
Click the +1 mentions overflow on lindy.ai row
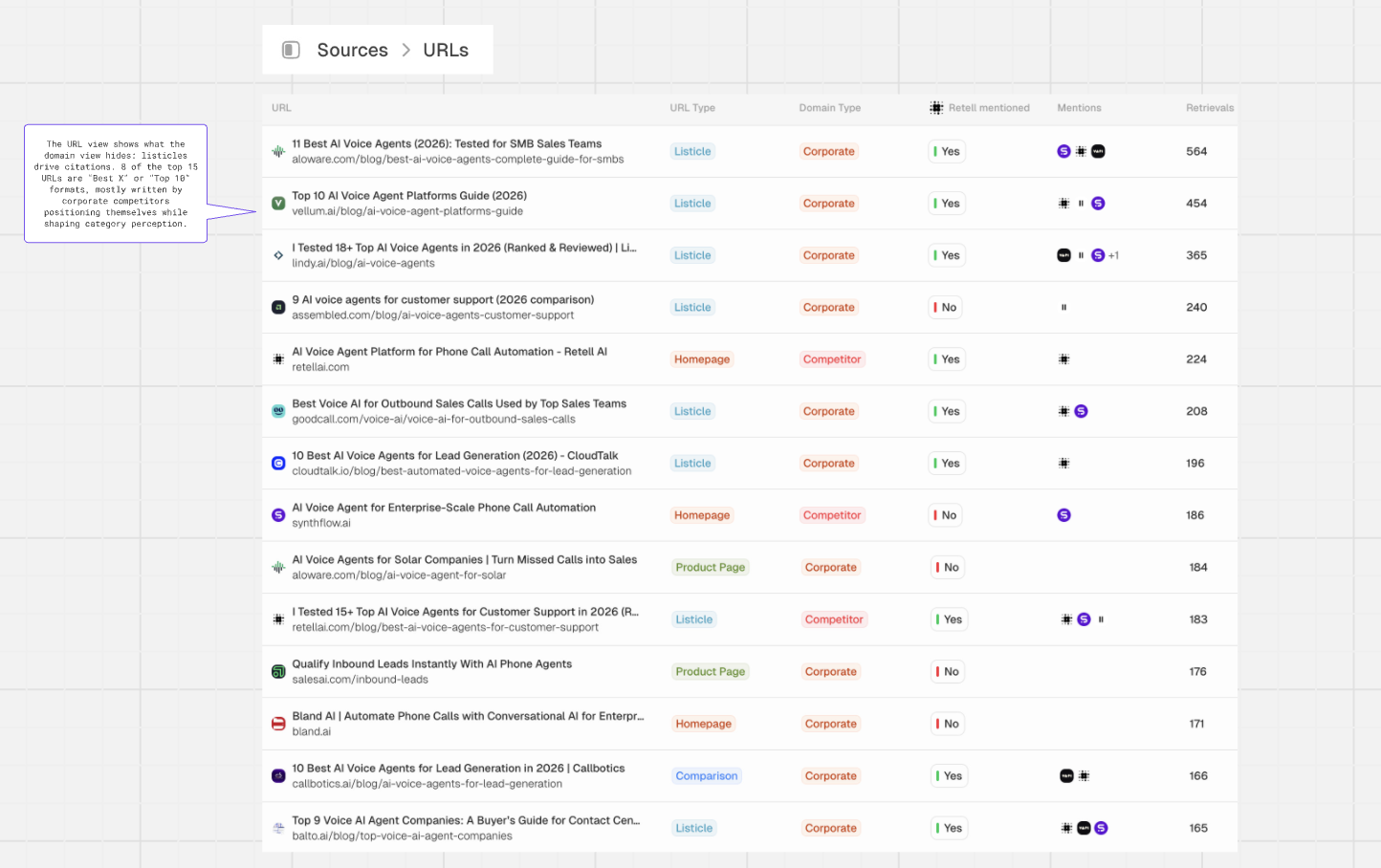1113,255
